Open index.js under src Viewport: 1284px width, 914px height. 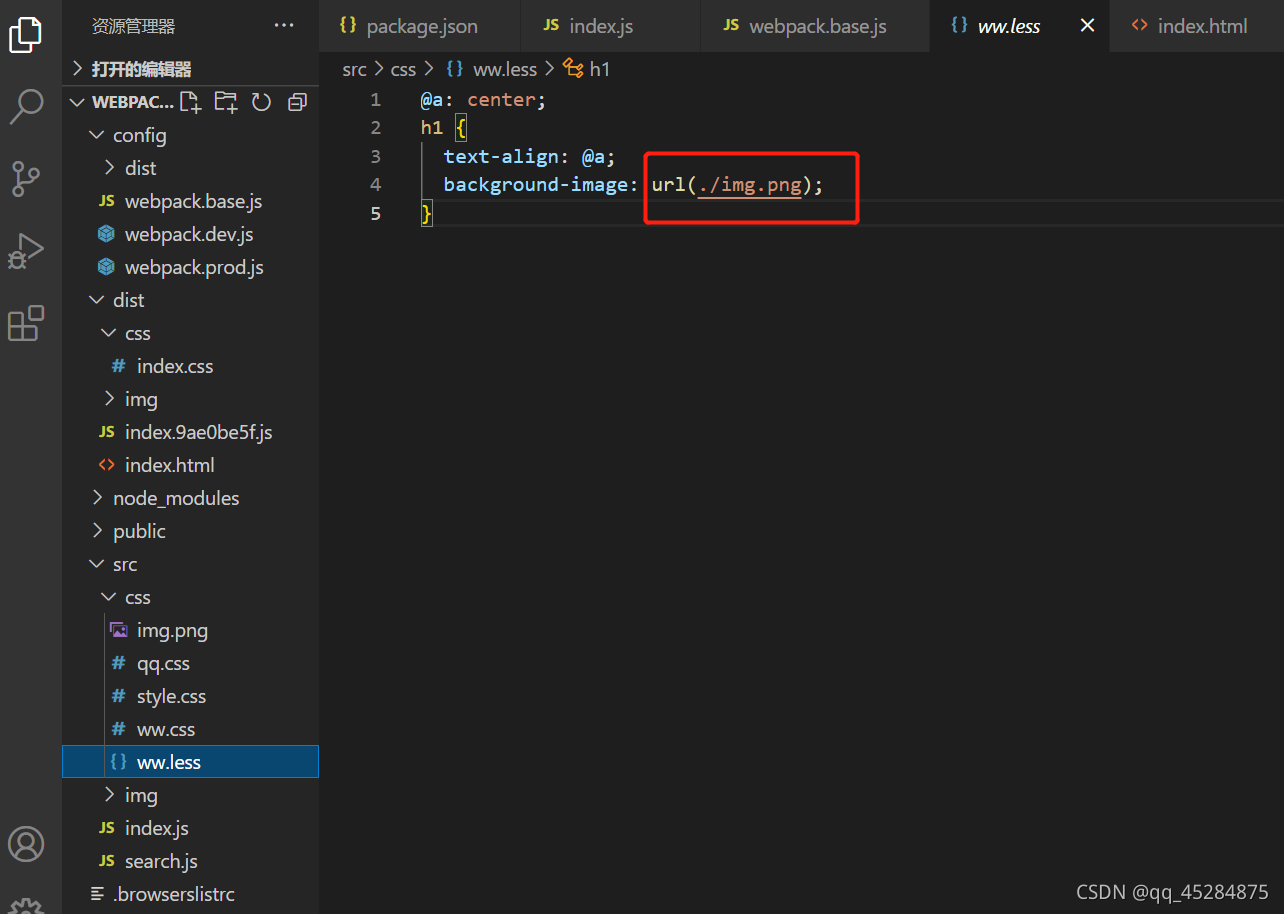point(190,828)
